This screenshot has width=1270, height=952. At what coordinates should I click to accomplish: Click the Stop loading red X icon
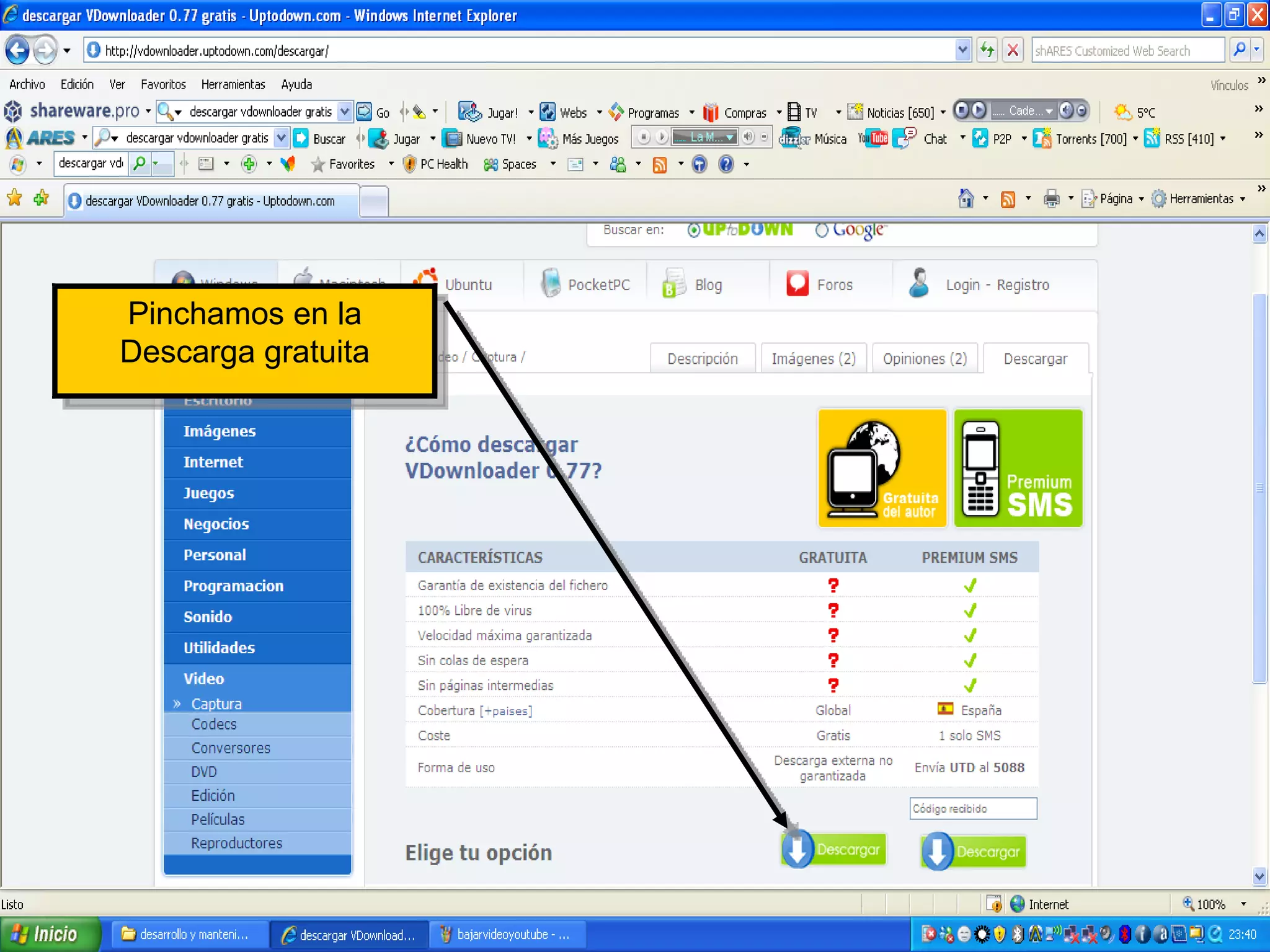point(1013,50)
